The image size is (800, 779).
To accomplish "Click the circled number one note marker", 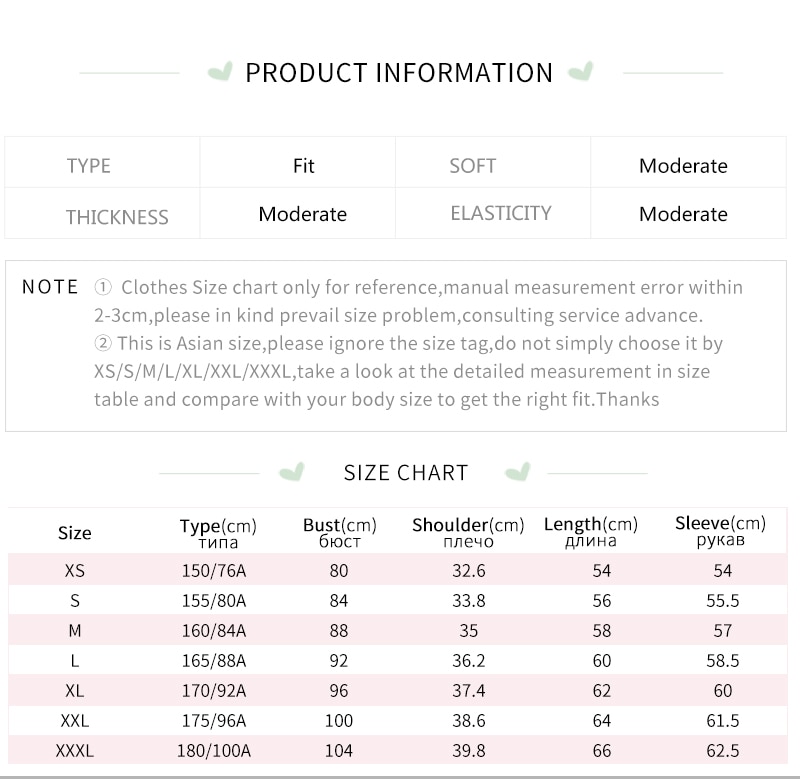I will 103,288.
